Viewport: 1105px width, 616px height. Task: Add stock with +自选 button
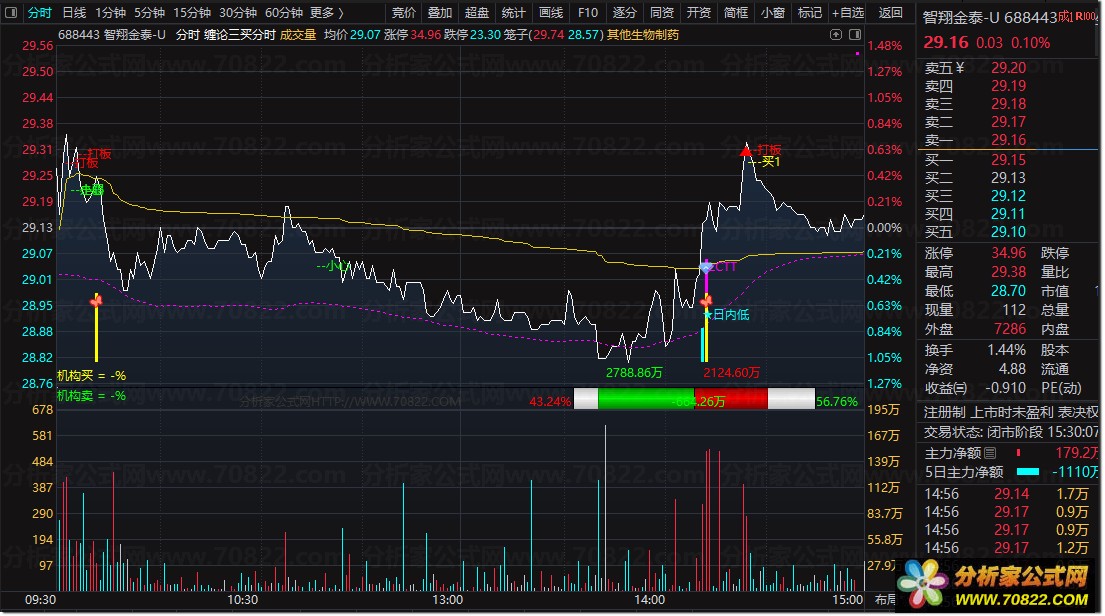pyautogui.click(x=848, y=13)
